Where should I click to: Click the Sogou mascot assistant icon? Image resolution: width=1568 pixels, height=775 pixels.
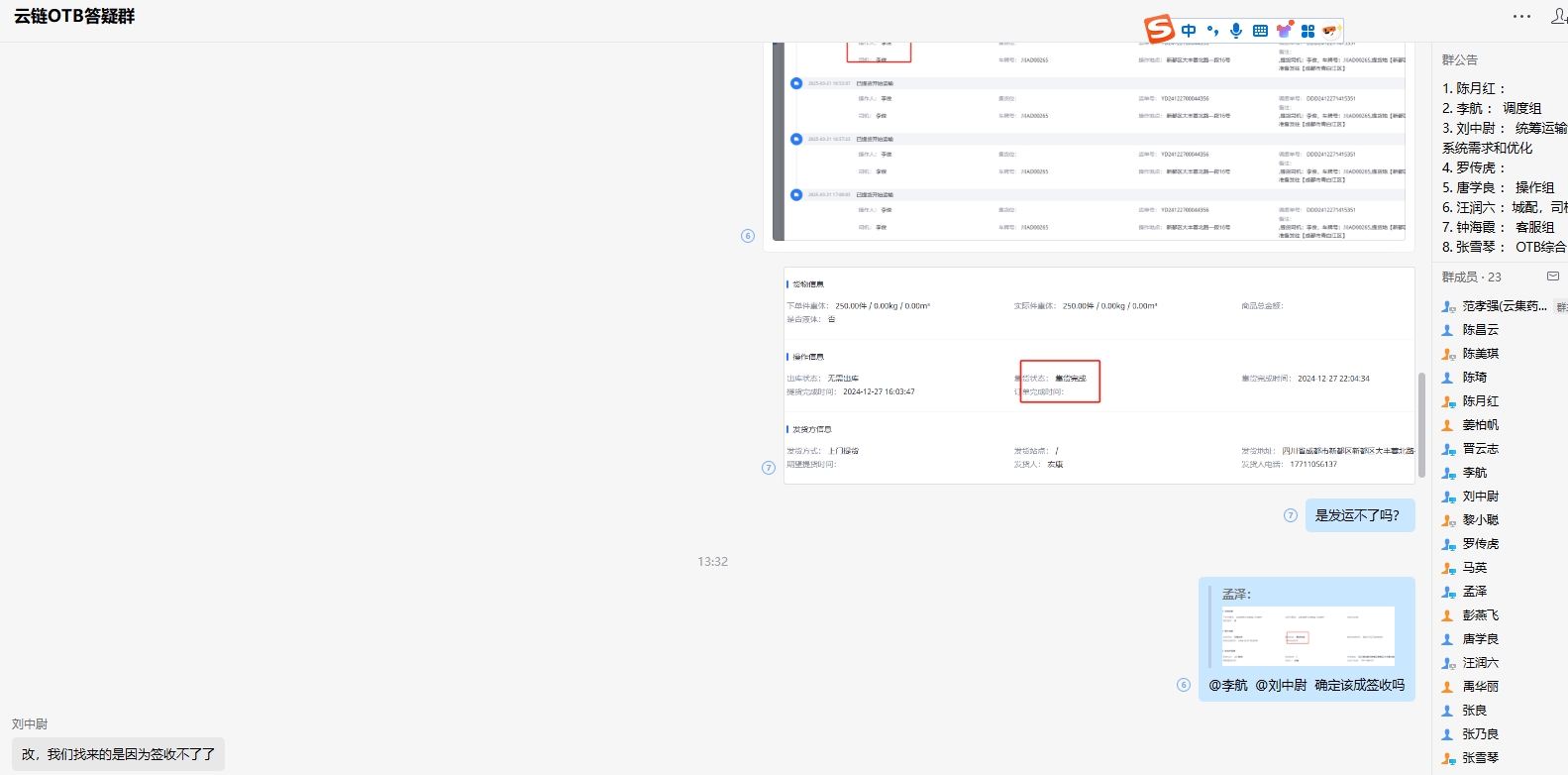[x=1330, y=30]
